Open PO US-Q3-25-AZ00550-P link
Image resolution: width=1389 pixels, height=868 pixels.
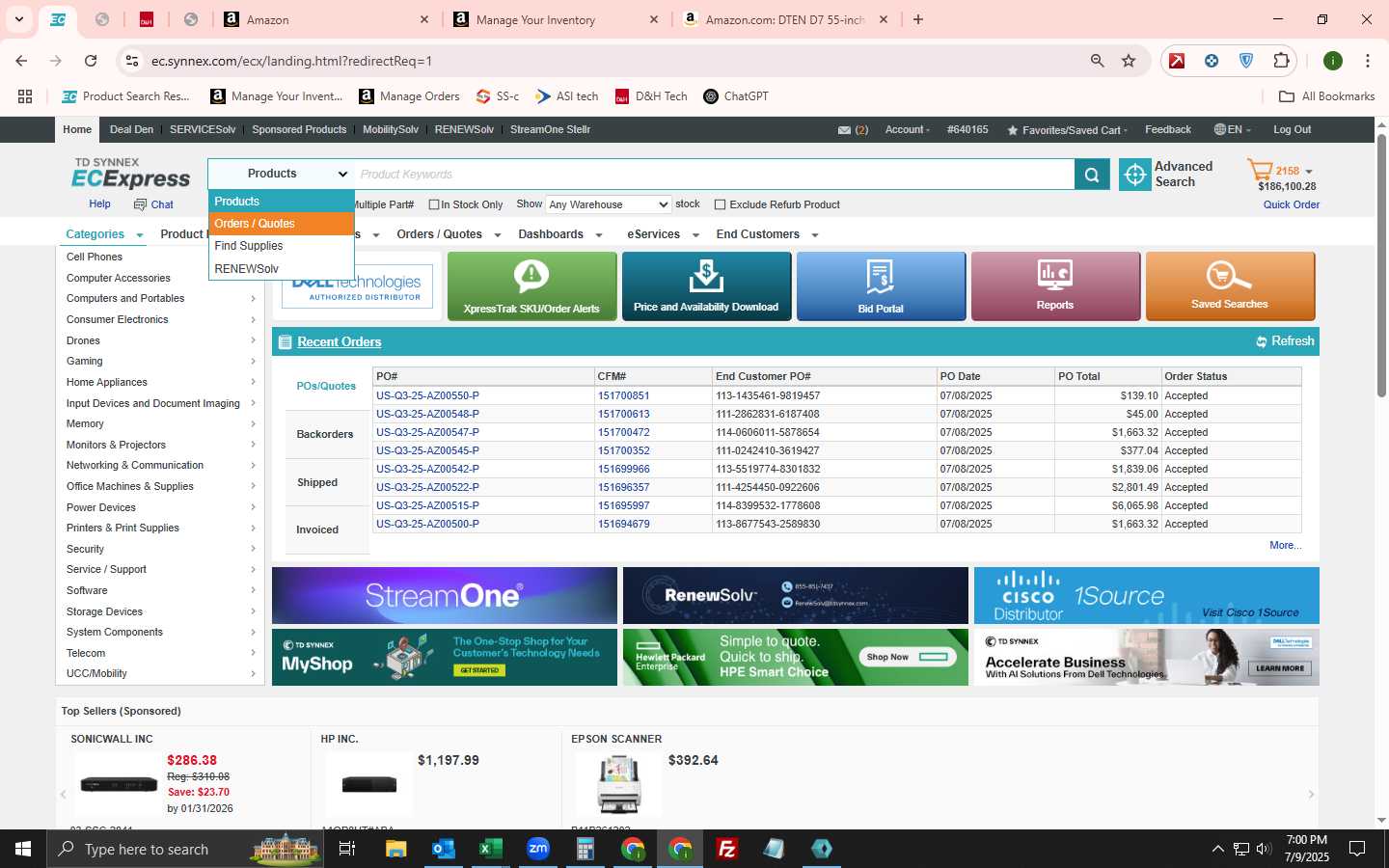427,396
